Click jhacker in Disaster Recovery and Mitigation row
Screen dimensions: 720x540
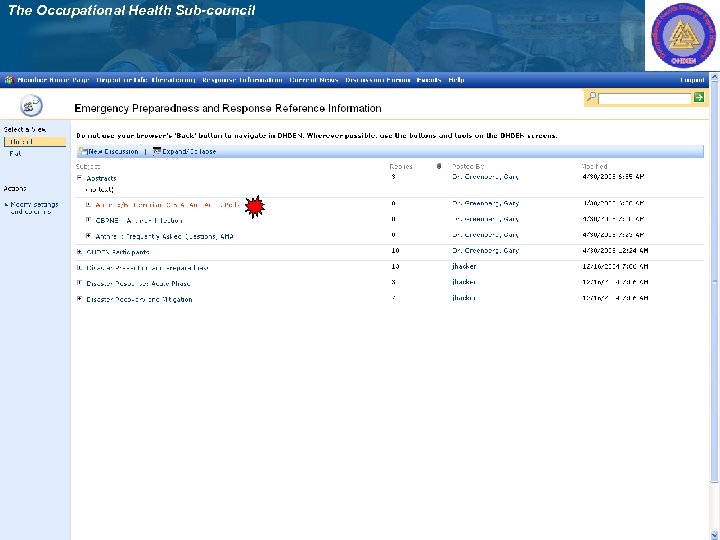coord(464,298)
